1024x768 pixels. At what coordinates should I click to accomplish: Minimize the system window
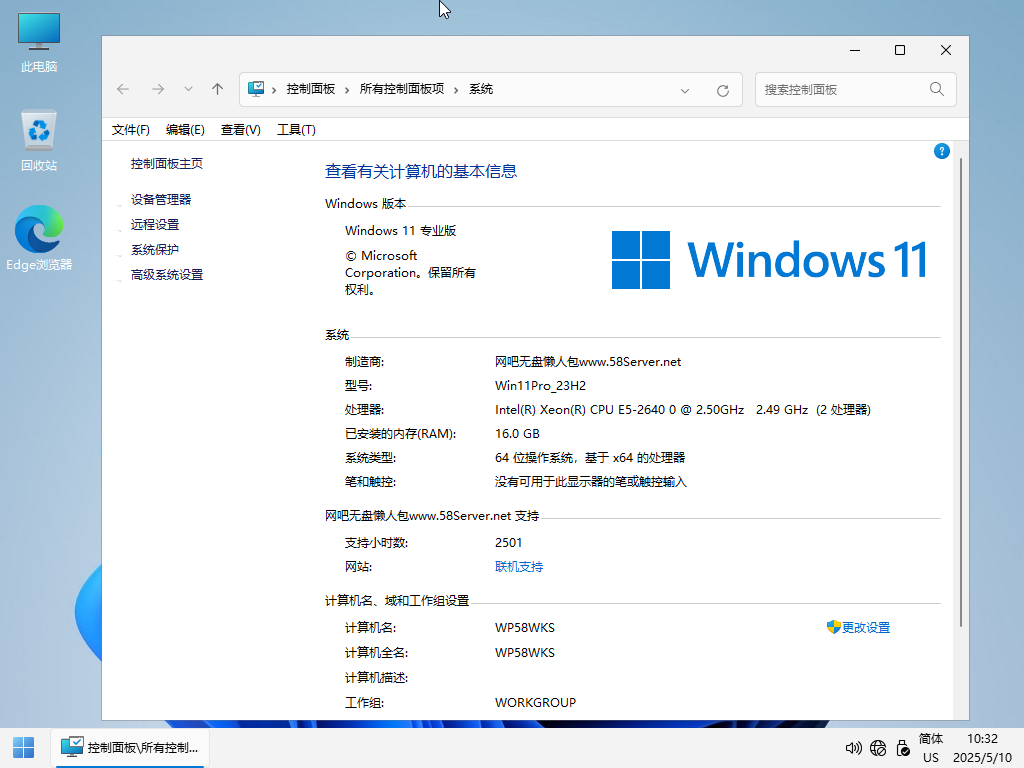(x=855, y=50)
